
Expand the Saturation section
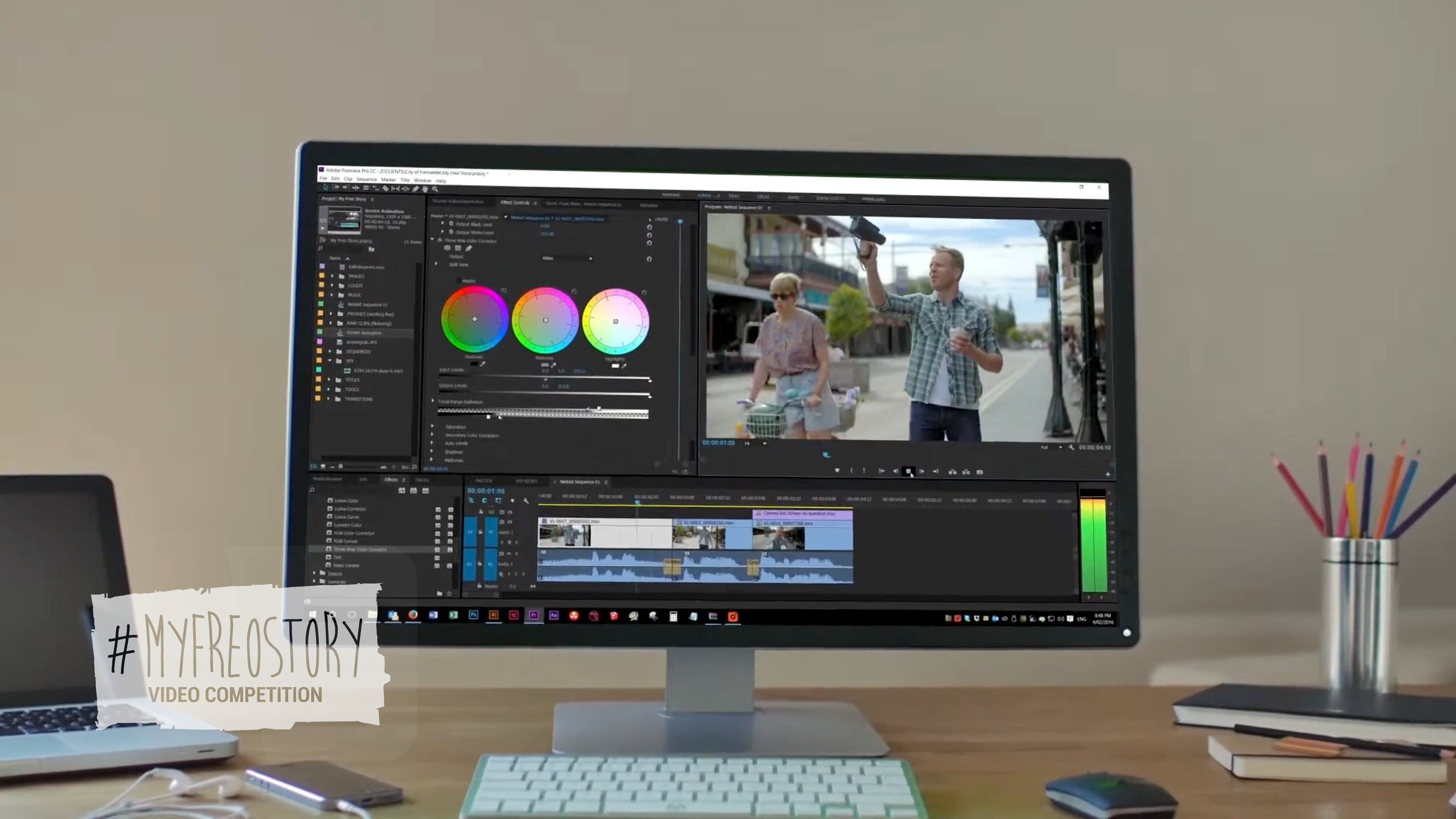pos(433,427)
